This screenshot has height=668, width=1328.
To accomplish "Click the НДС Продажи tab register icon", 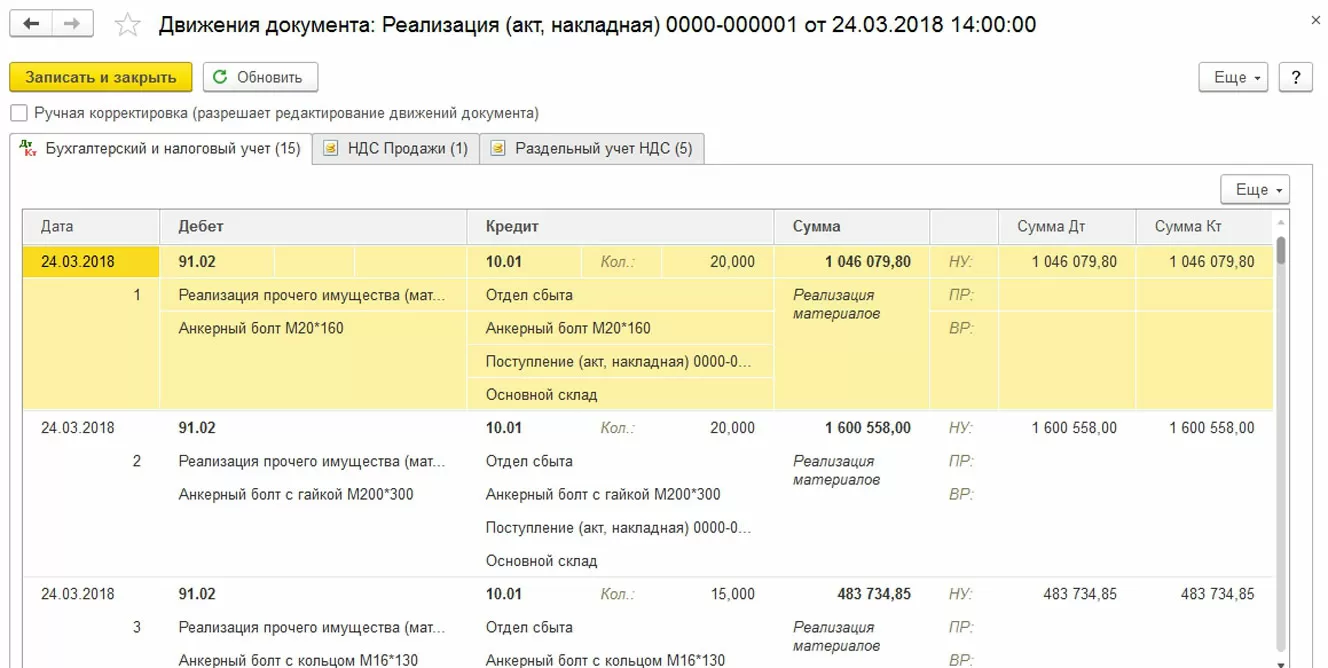I will pos(331,149).
